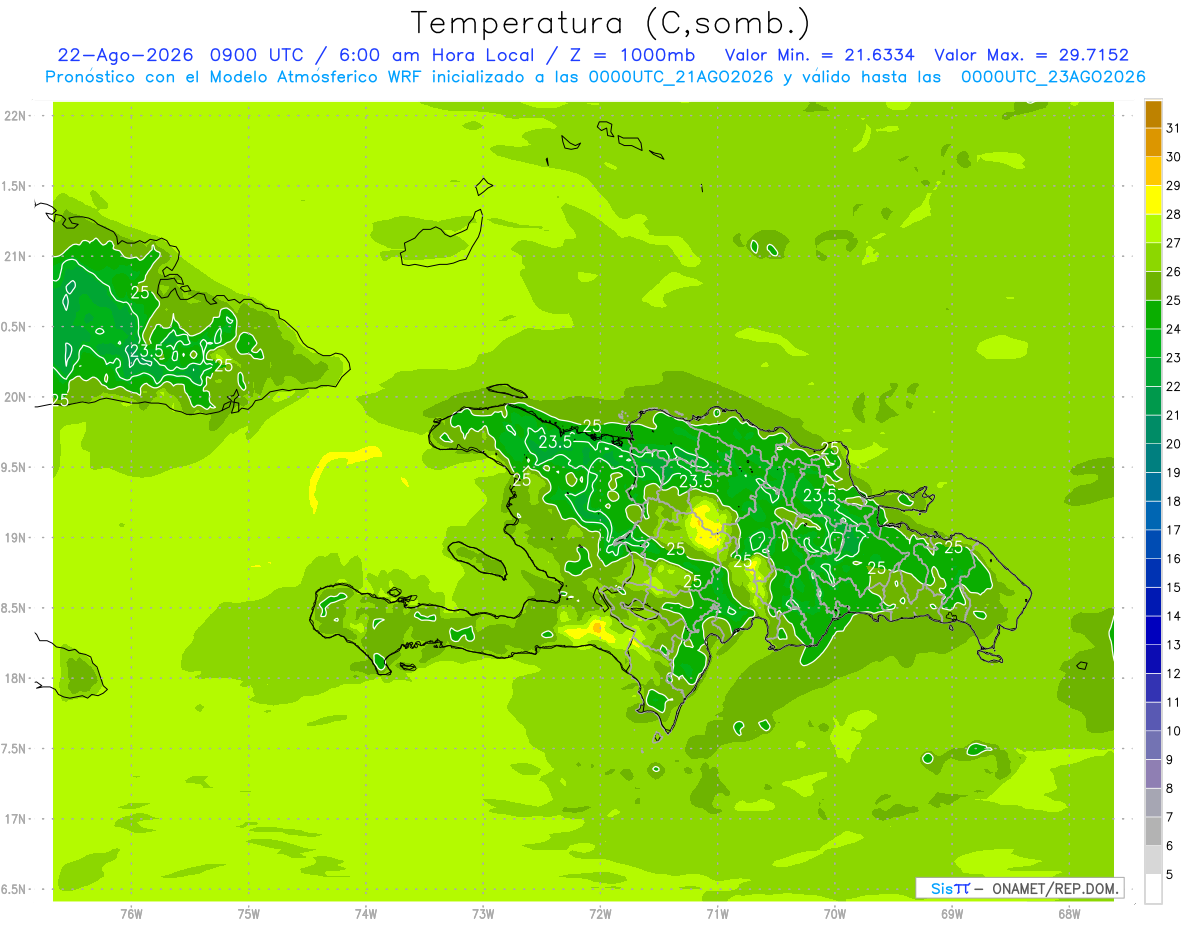This screenshot has height=927, width=1200.
Task: Select the forecast date "22-Ago-2026"
Action: pos(125,55)
